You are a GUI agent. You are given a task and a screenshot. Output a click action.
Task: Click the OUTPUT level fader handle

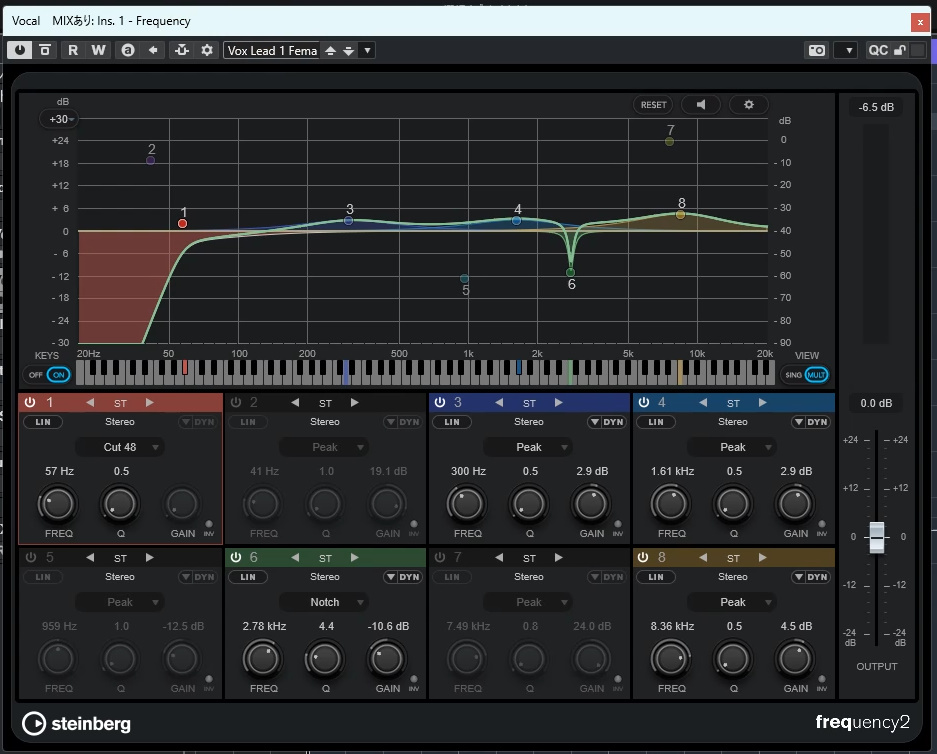click(x=876, y=537)
